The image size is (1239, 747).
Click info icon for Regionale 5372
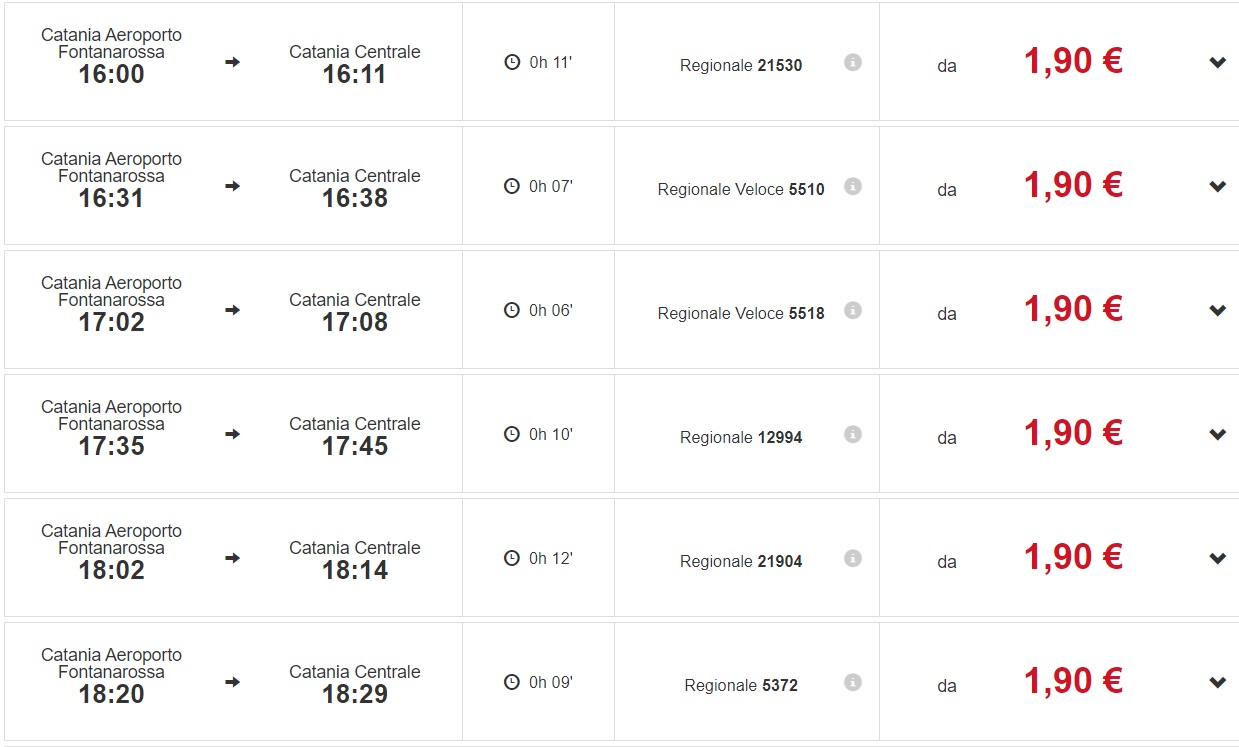[x=852, y=682]
